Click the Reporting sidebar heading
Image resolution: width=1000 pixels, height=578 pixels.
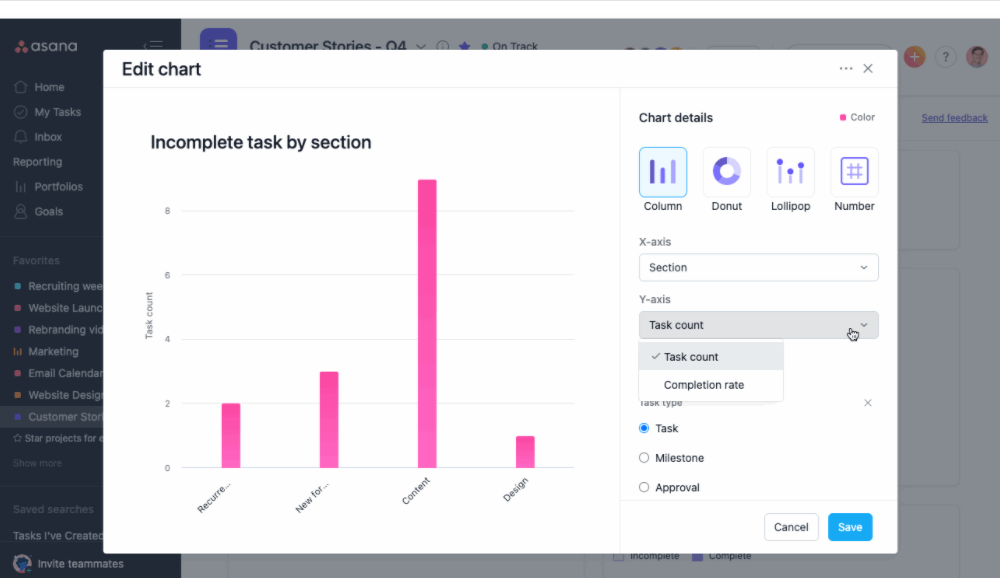click(38, 161)
